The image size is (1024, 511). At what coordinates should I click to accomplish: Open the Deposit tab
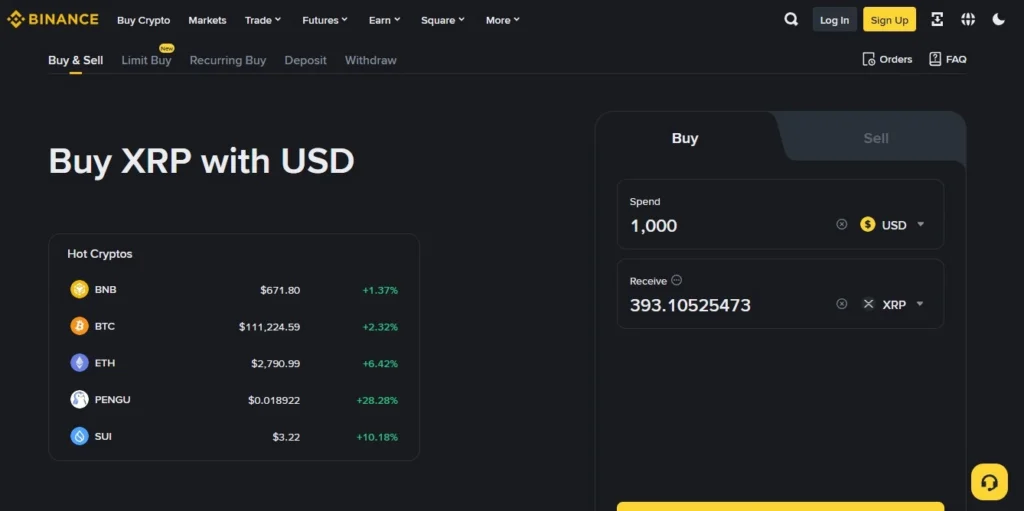pyautogui.click(x=306, y=60)
